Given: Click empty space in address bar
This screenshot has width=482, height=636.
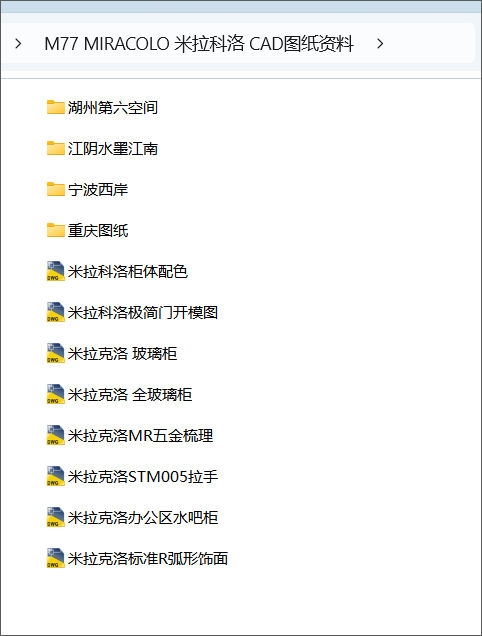Looking at the screenshot, I should 430,43.
